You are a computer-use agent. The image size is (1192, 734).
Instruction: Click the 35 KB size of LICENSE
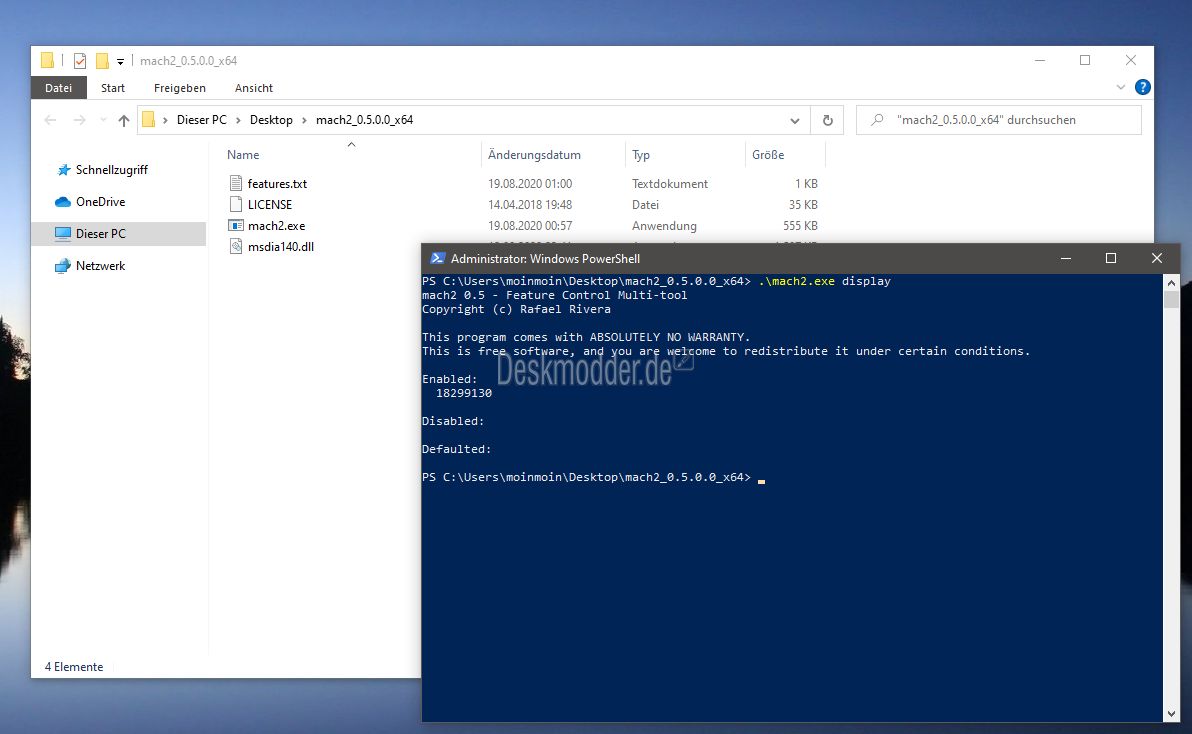(x=803, y=204)
